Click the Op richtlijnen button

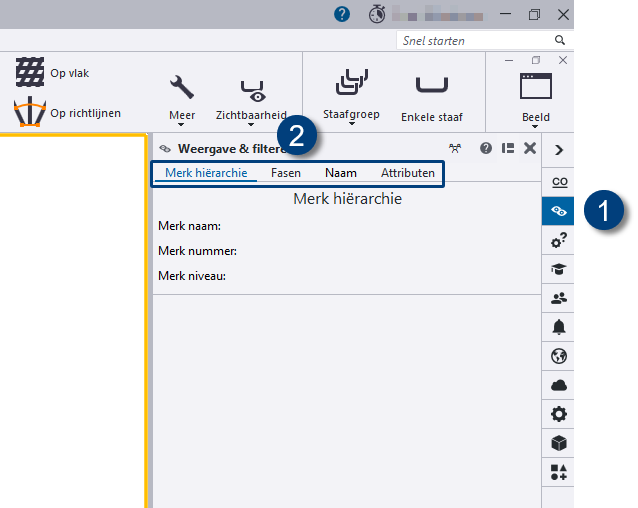pyautogui.click(x=68, y=113)
